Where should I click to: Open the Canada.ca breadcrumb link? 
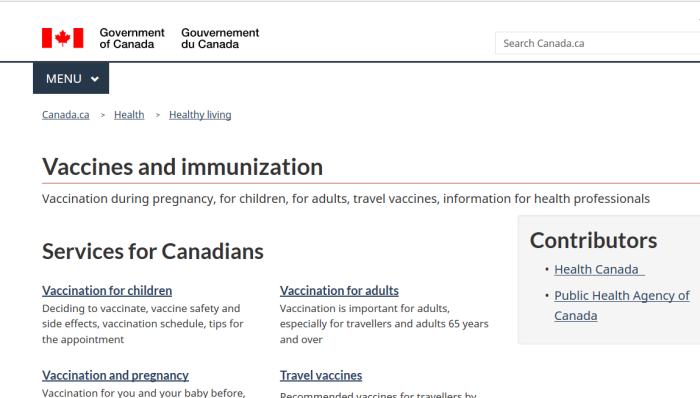point(66,115)
